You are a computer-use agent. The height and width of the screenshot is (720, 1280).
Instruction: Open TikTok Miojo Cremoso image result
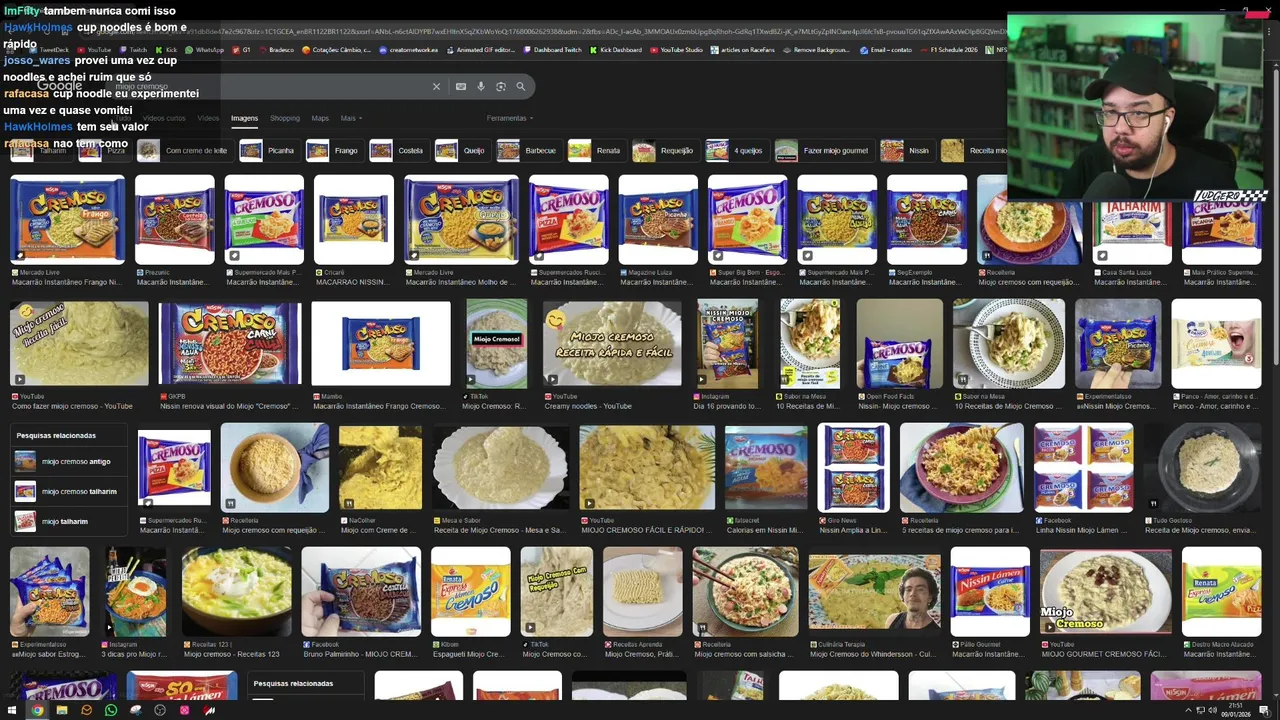(x=497, y=343)
